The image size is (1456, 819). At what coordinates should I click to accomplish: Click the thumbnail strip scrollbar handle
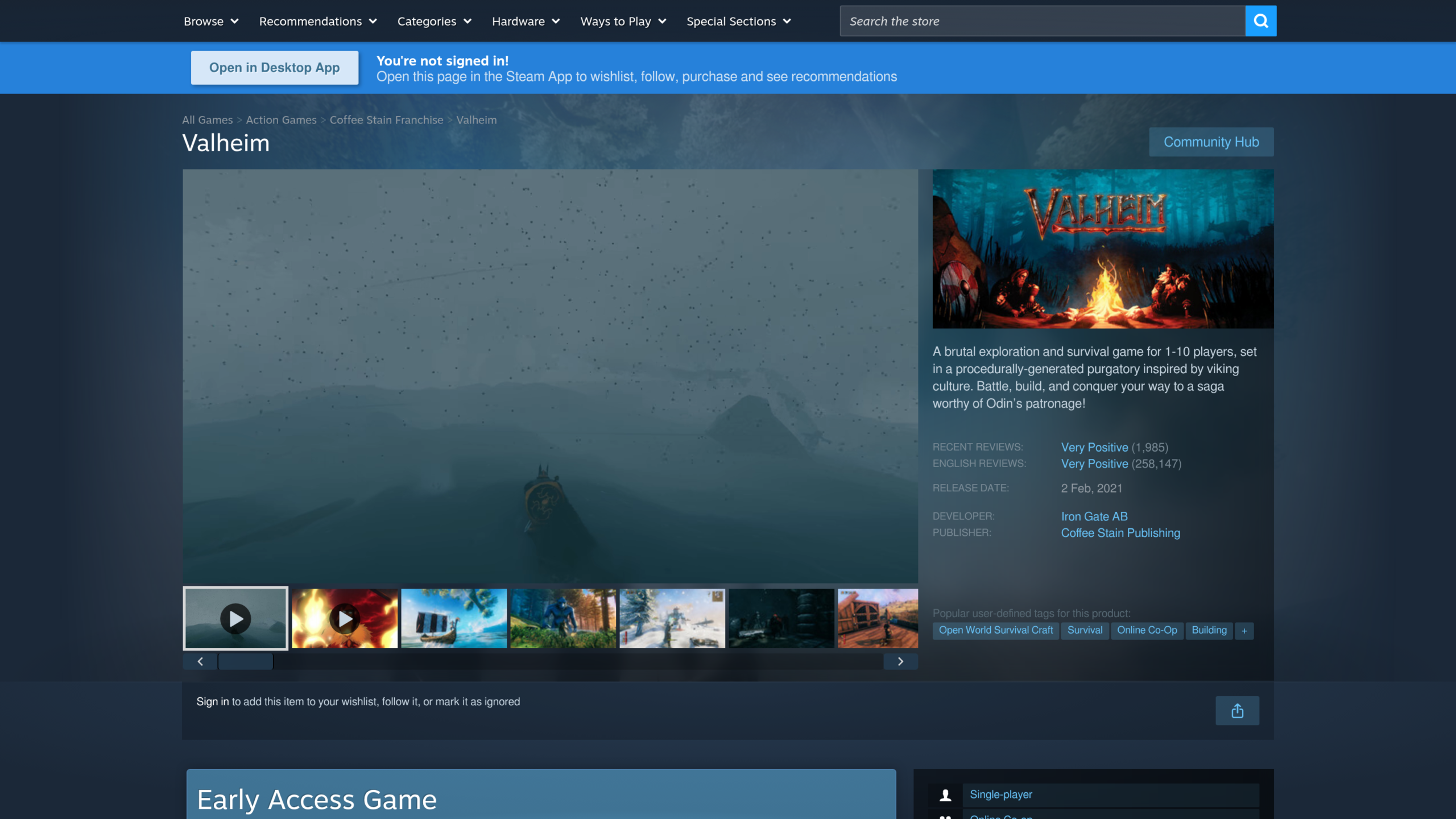[246, 661]
